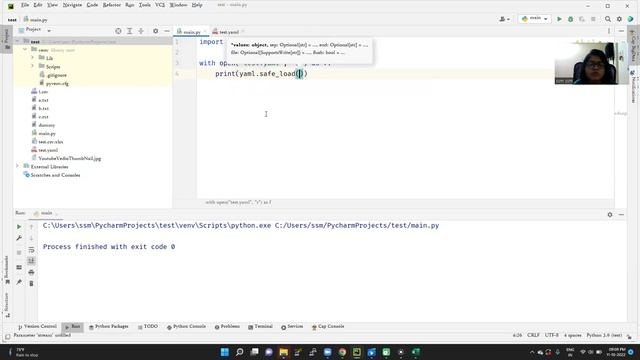Clear Run console with trash icon
640x360 pixels.
pos(31,283)
